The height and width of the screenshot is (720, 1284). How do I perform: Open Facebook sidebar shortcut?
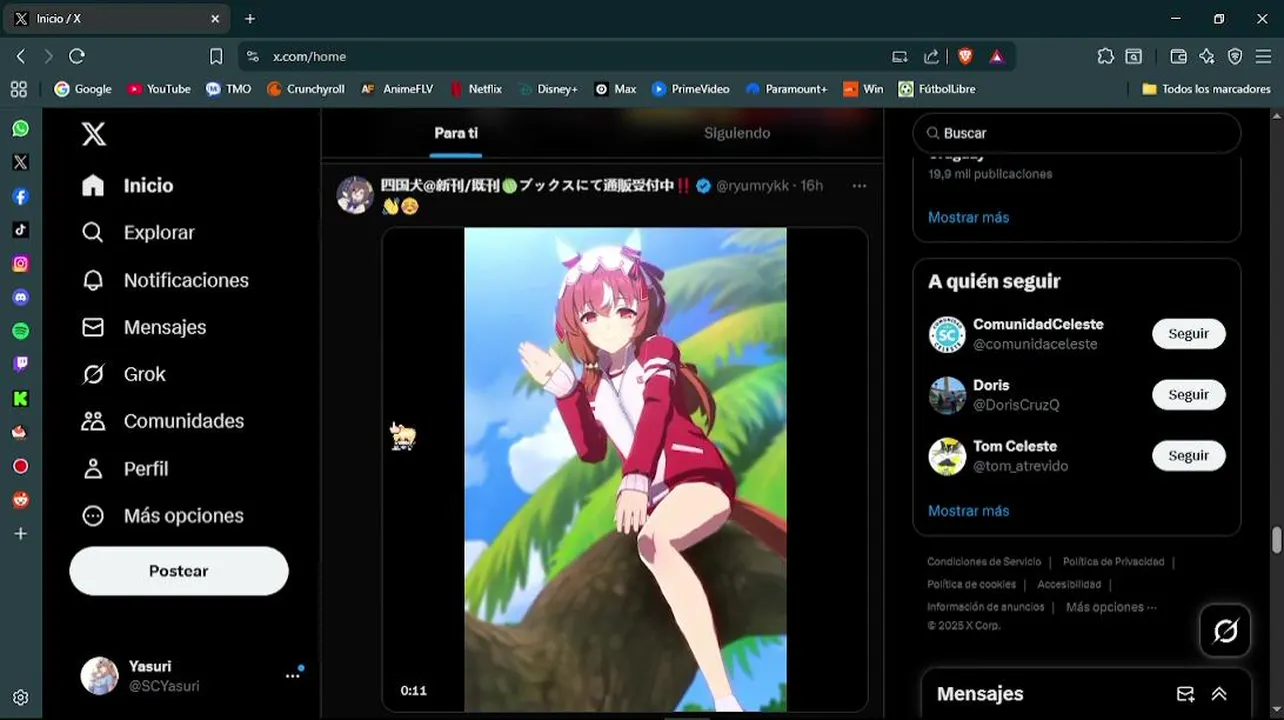pos(20,197)
